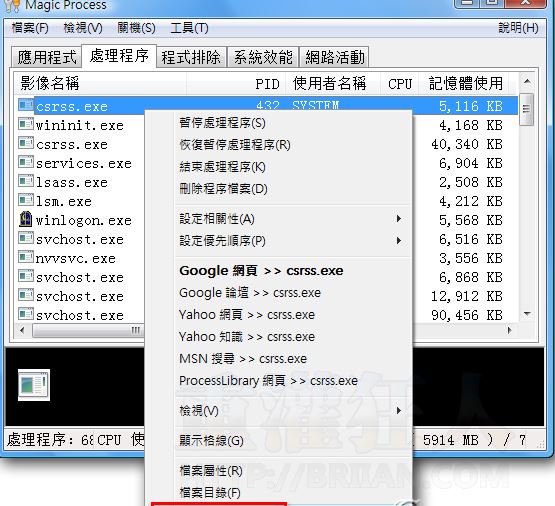
Task: Expand the 設定相關性(A) submenu arrow
Action: 399,219
